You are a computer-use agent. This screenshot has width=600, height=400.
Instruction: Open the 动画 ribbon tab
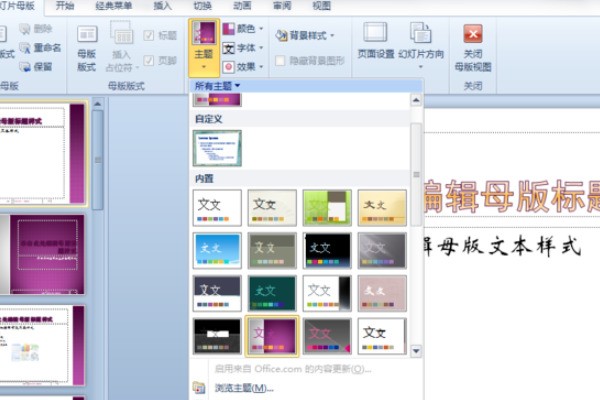coord(242,6)
